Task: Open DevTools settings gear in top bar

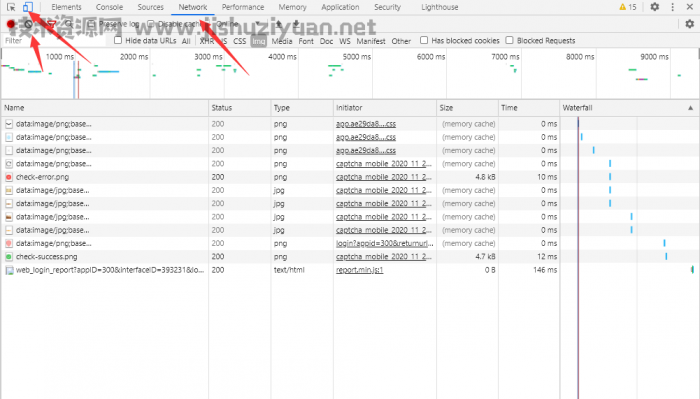Action: 654,7
